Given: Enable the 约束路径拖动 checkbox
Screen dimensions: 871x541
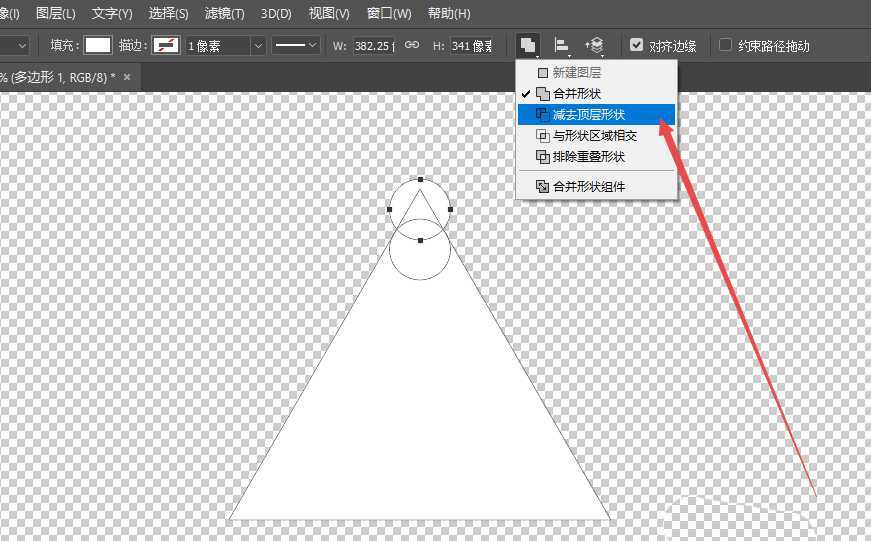Looking at the screenshot, I should [x=726, y=45].
